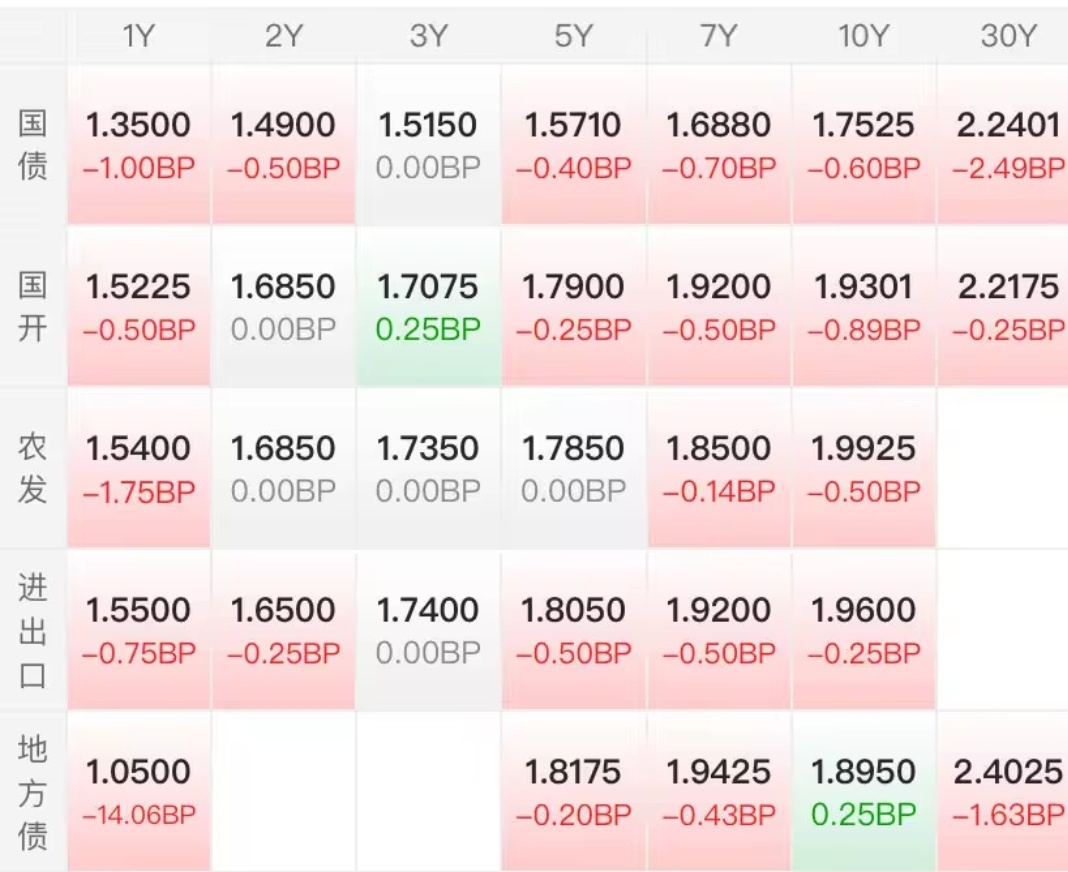1068x872 pixels.
Task: Choose the 30Y maturity column header
Action: click(x=1008, y=37)
